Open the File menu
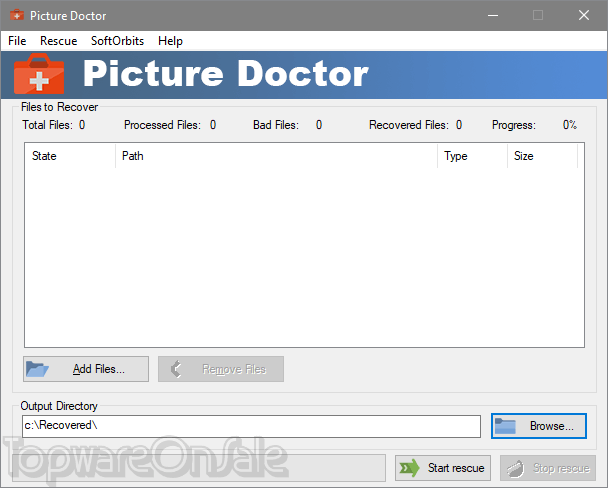The height and width of the screenshot is (488, 608). coord(17,41)
